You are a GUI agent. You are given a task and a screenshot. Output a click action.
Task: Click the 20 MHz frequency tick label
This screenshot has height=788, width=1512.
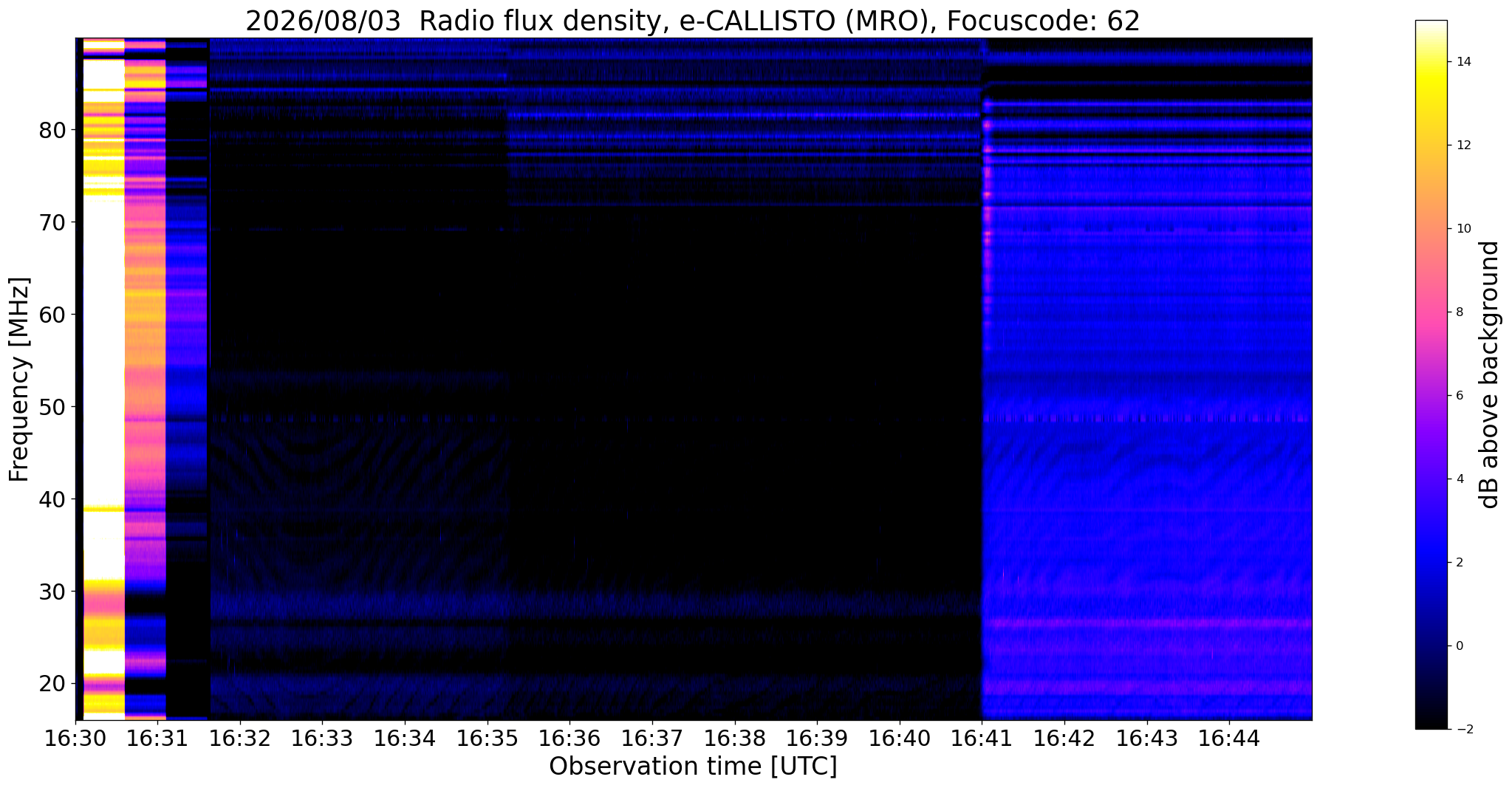pos(52,684)
